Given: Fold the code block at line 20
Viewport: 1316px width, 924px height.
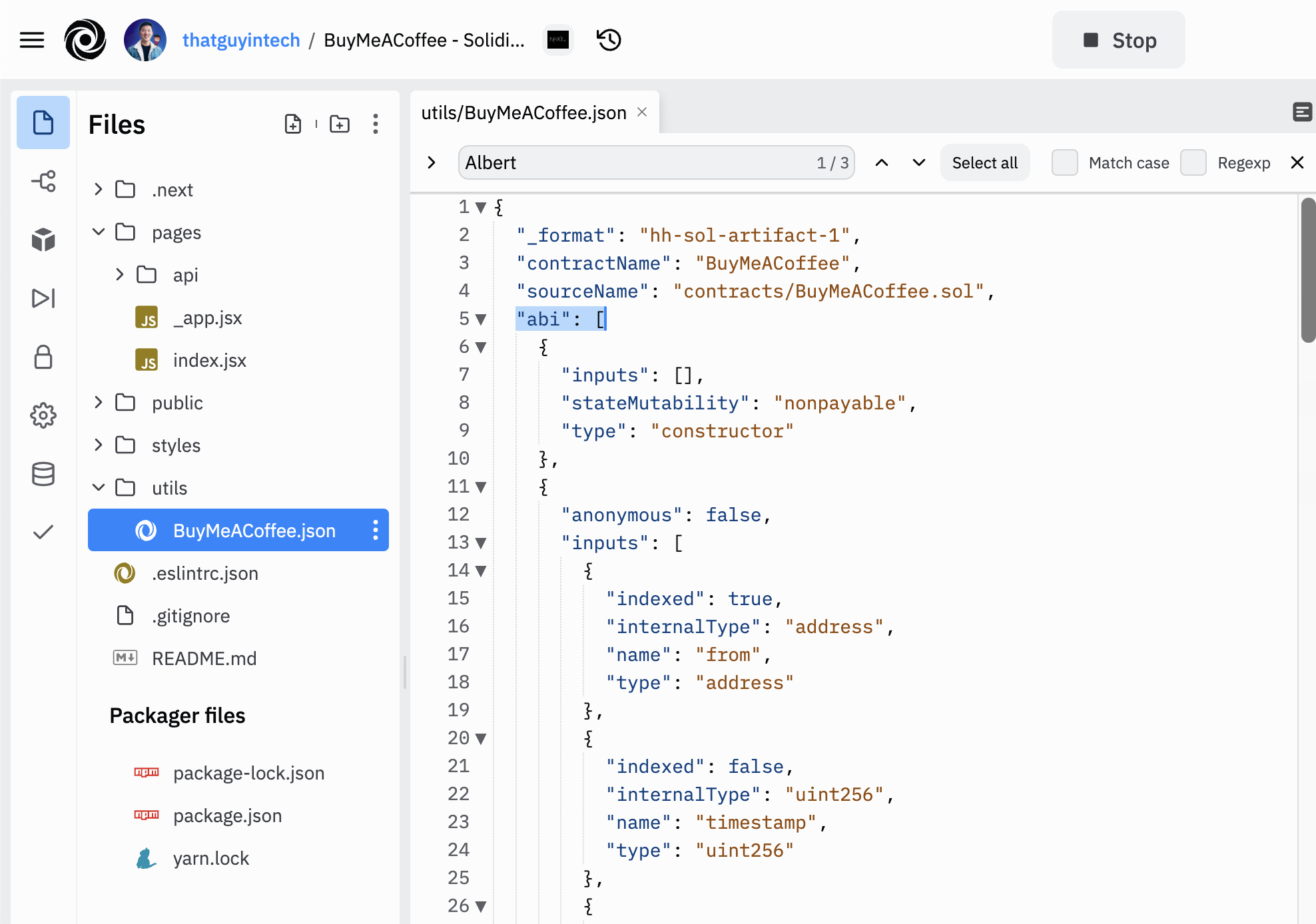Looking at the screenshot, I should click(x=481, y=739).
